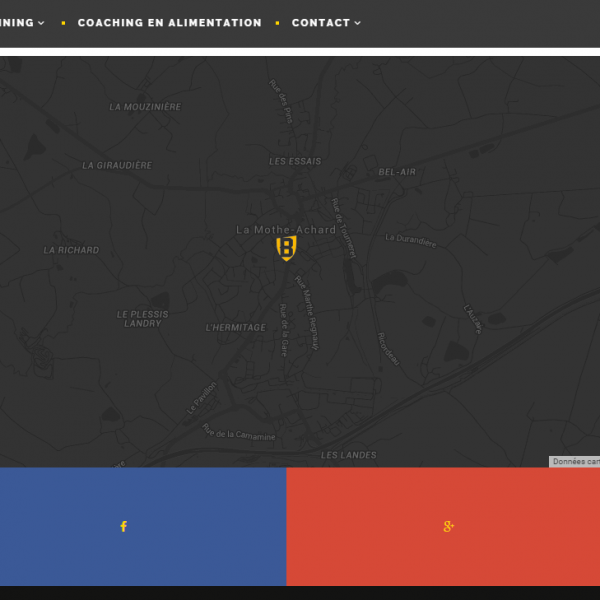Select La Durandière on the map
Screen dimensions: 600x600
click(x=411, y=240)
